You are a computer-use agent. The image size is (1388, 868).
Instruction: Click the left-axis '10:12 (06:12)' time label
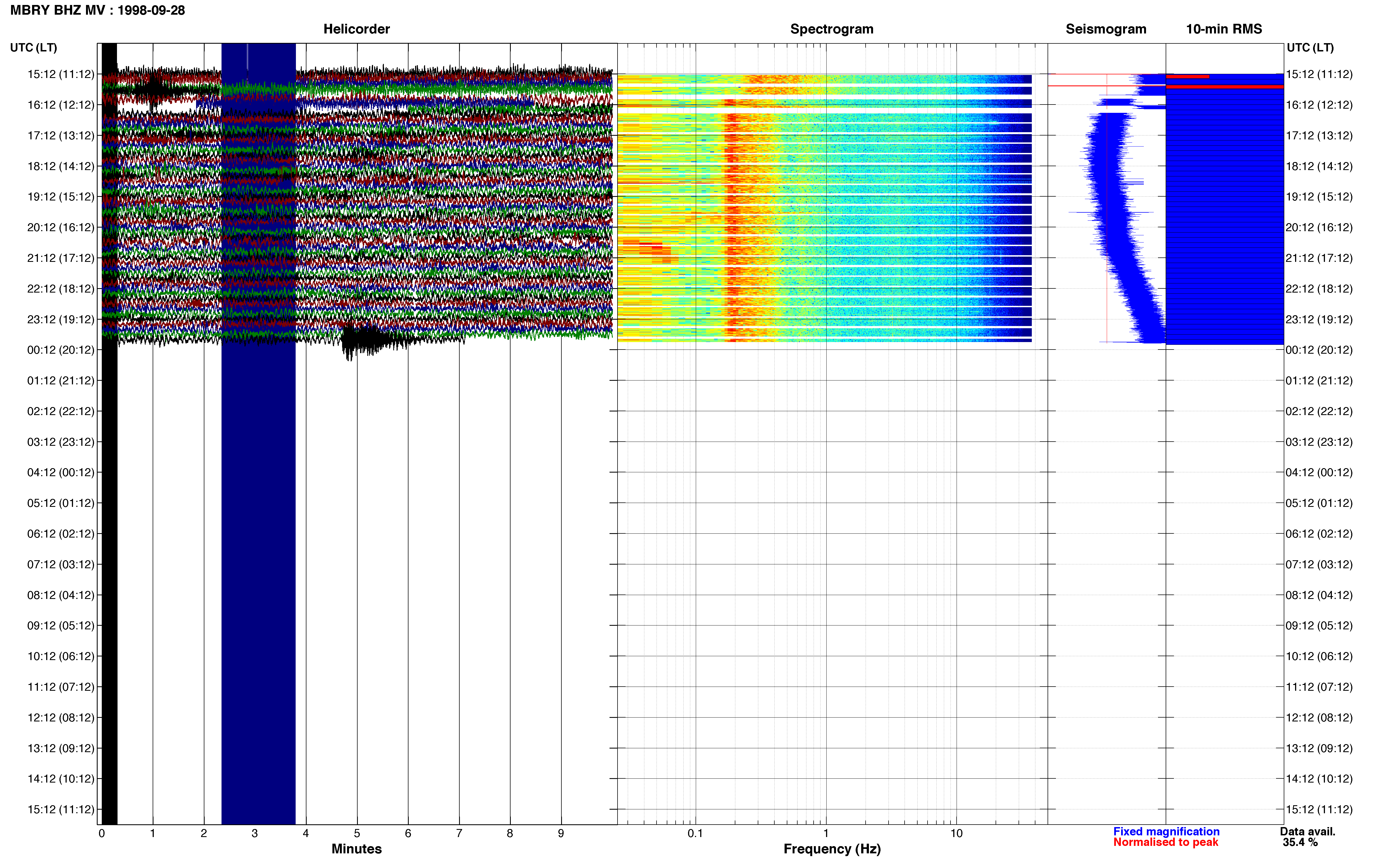[x=61, y=656]
